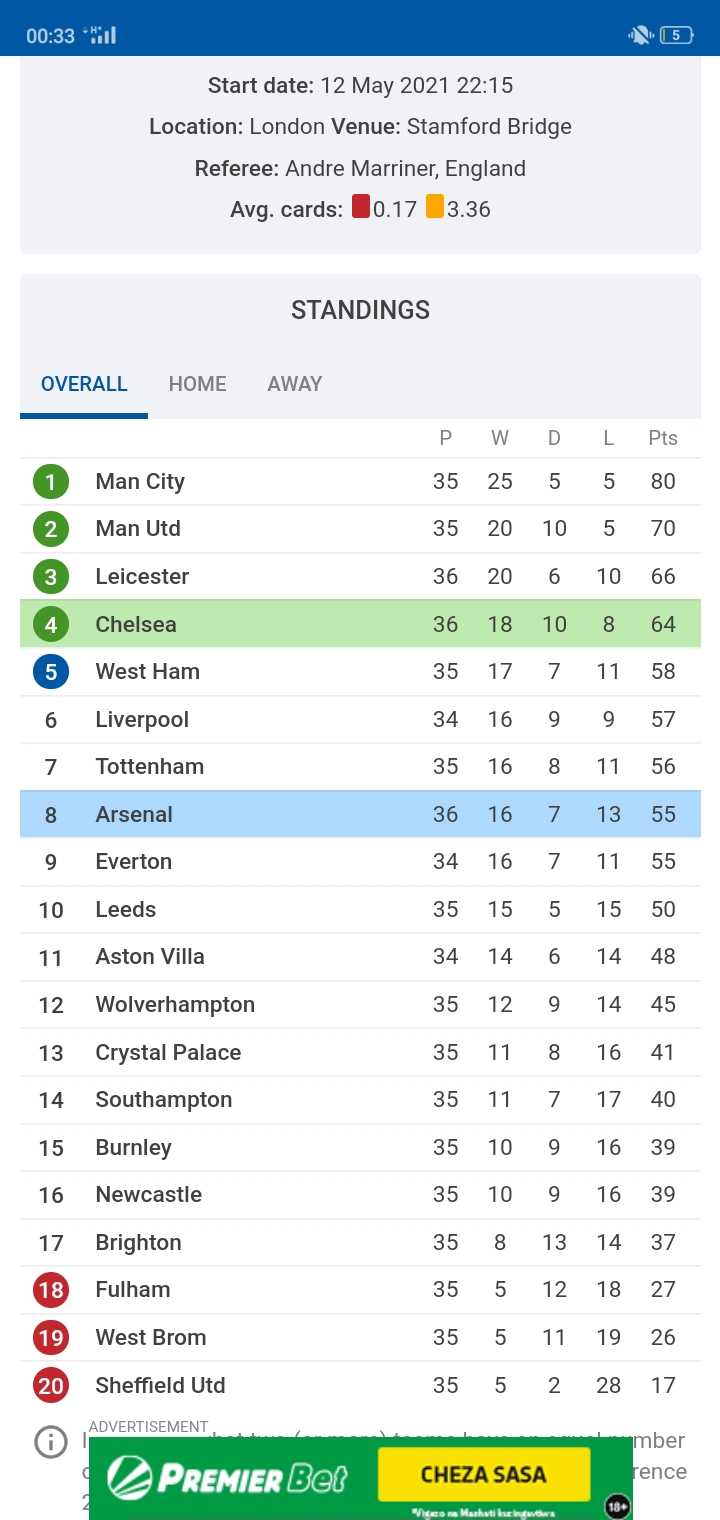Tap the info icon below the table

(x=50, y=1441)
